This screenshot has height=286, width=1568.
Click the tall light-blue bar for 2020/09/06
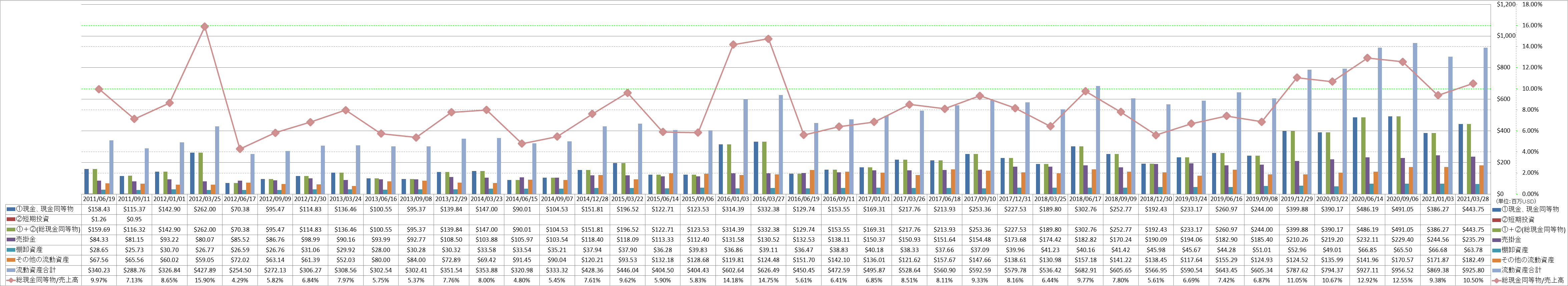pos(1415,119)
